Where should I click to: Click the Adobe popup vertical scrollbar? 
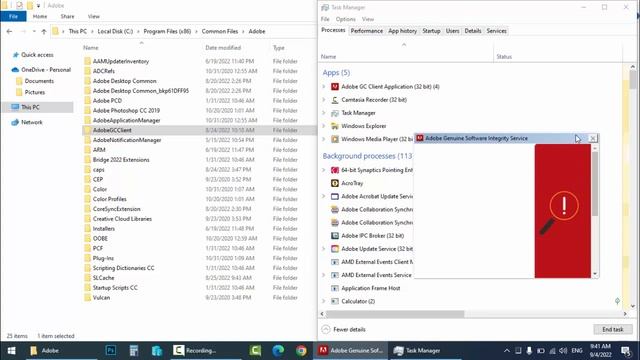[x=595, y=184]
